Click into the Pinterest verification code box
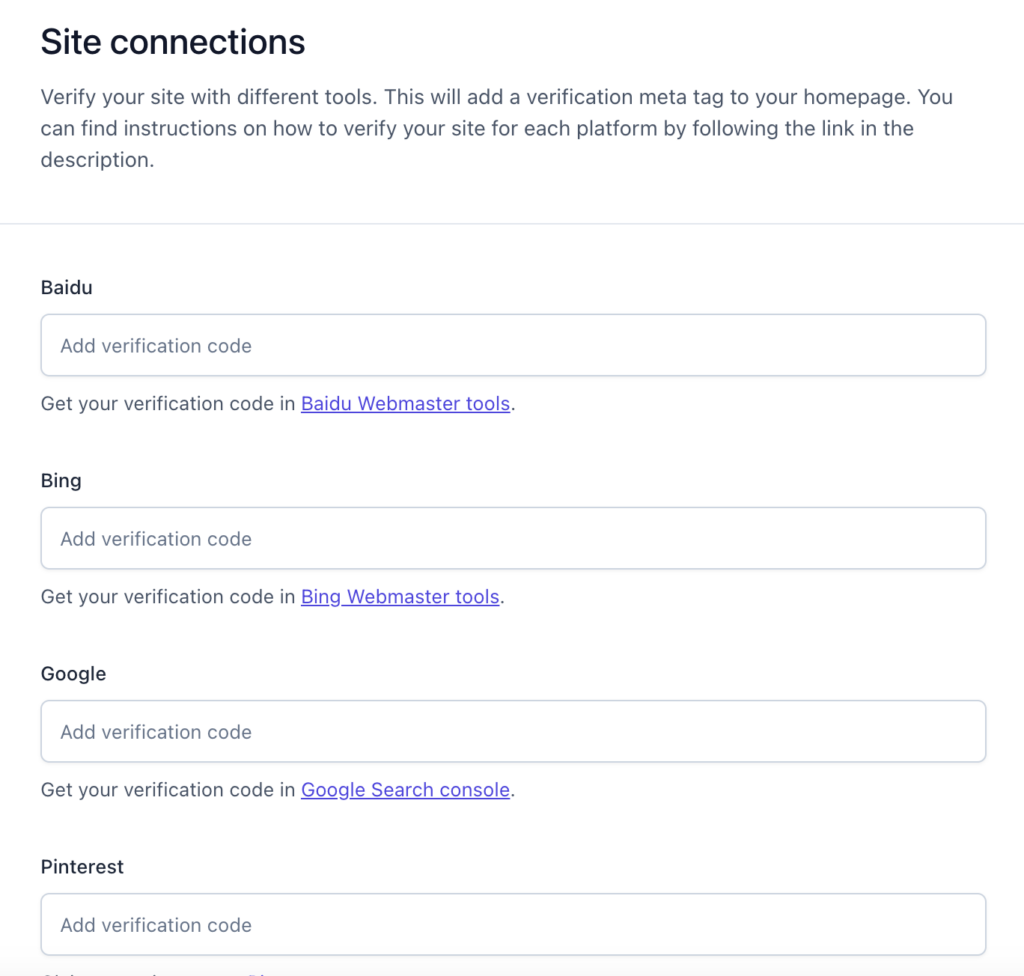1024x976 pixels. point(513,925)
